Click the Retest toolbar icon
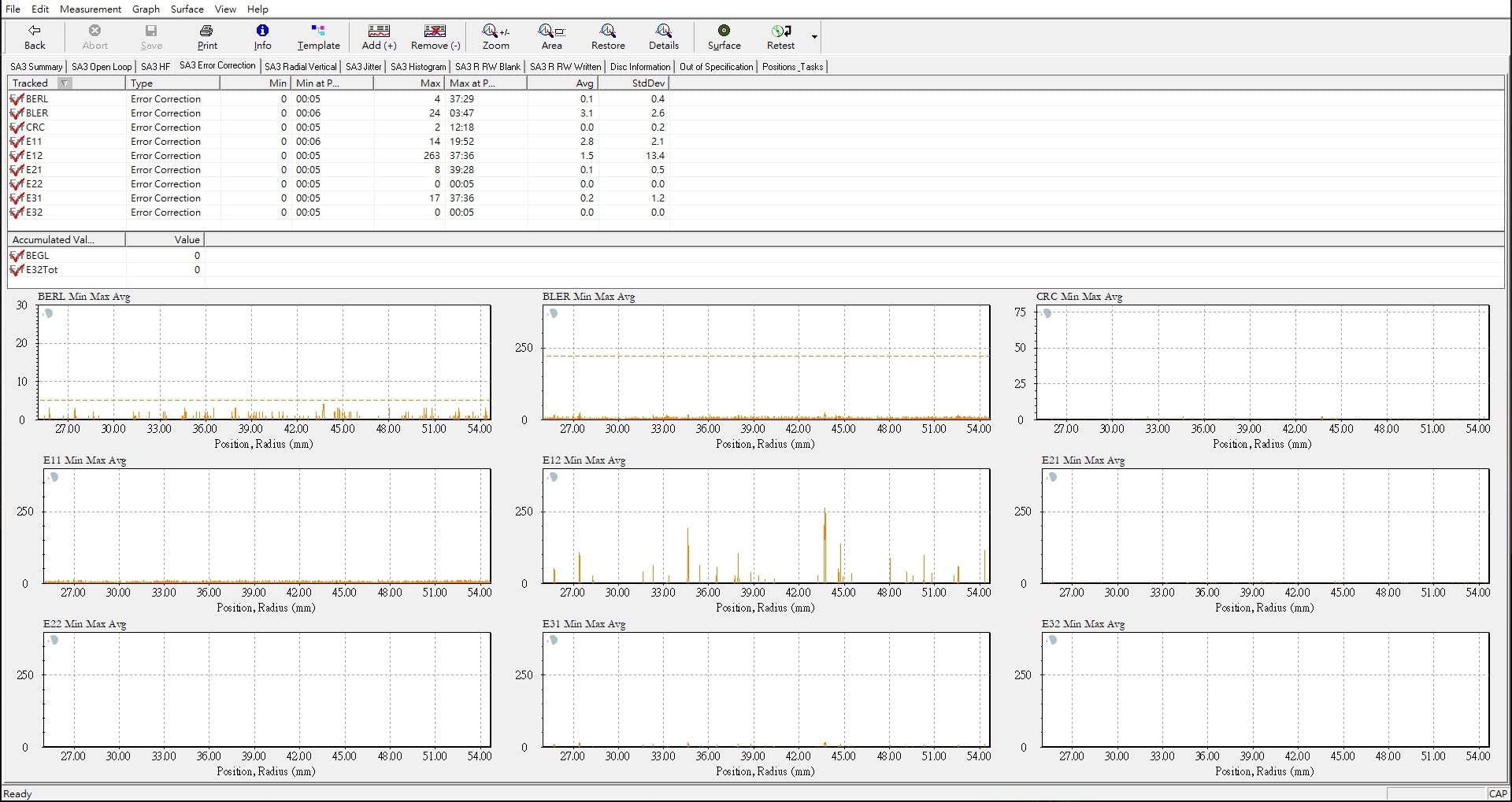The image size is (1512, 802). coord(780,36)
